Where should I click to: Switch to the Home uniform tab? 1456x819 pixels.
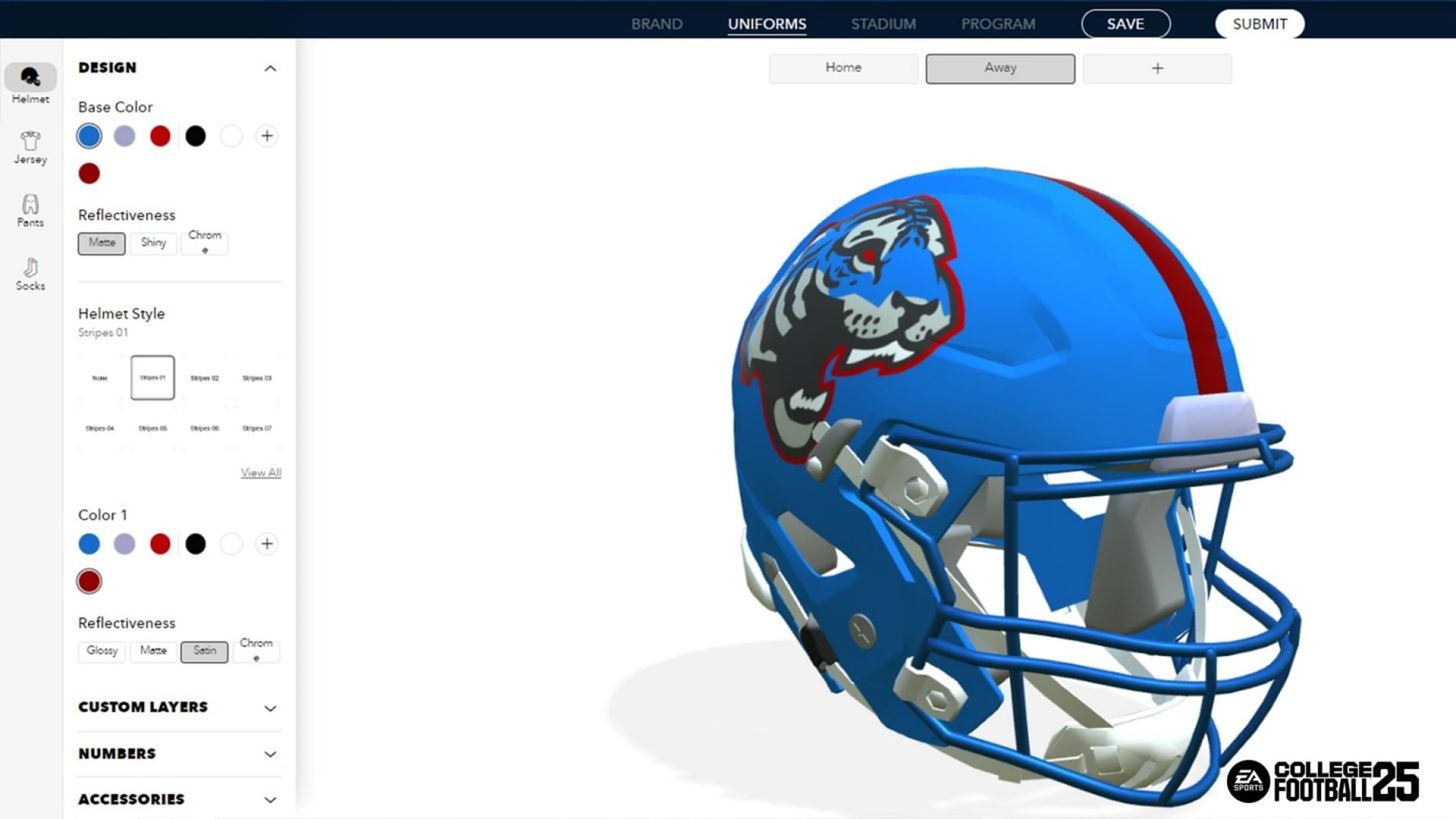843,67
